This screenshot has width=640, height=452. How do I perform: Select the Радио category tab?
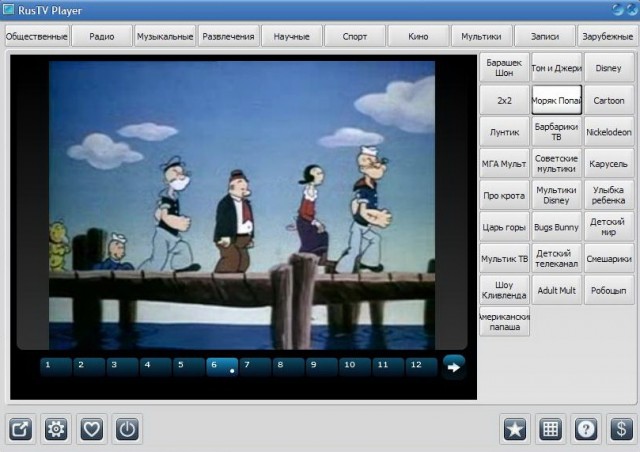tap(101, 37)
